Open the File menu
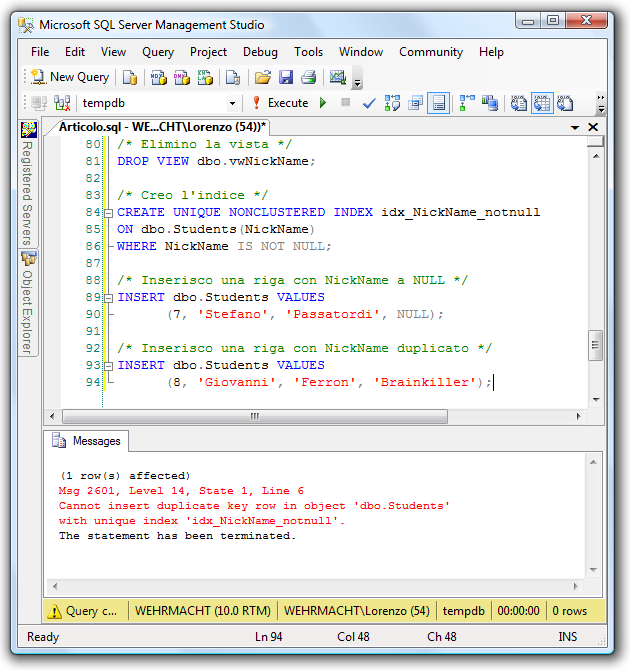Image resolution: width=630 pixels, height=670 pixels. 40,52
